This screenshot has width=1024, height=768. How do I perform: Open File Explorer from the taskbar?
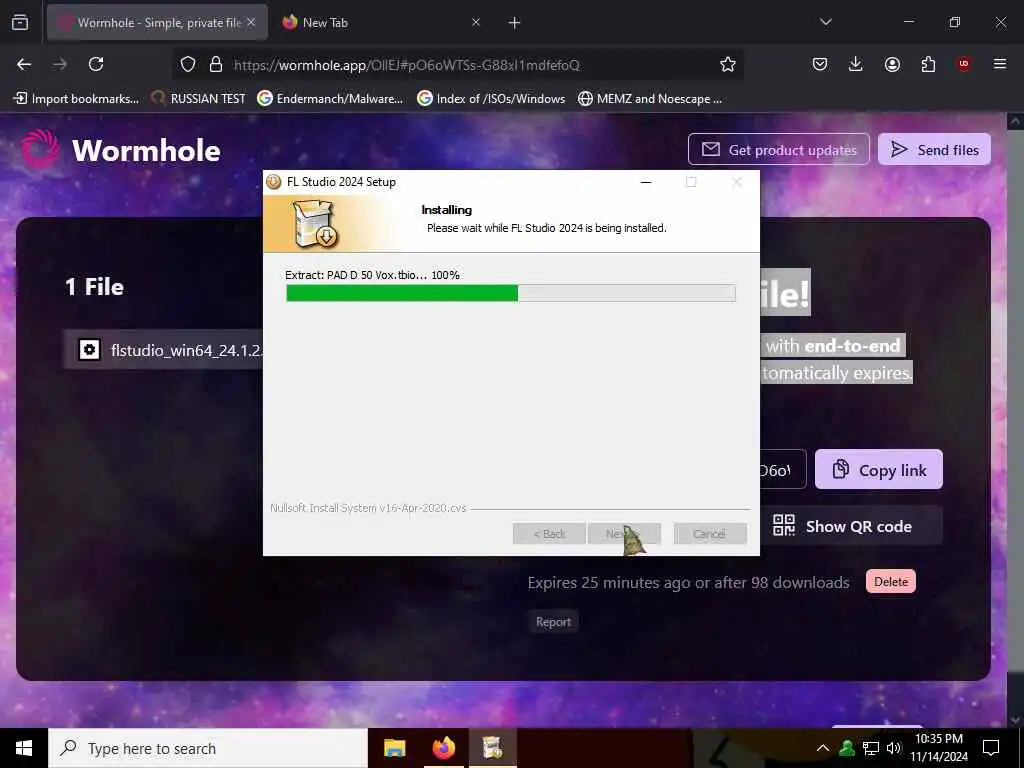(x=394, y=748)
